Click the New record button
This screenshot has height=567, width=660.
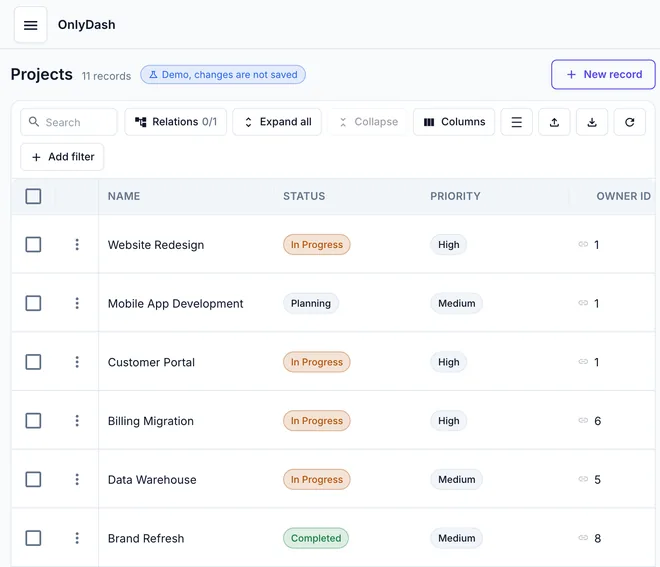603,75
